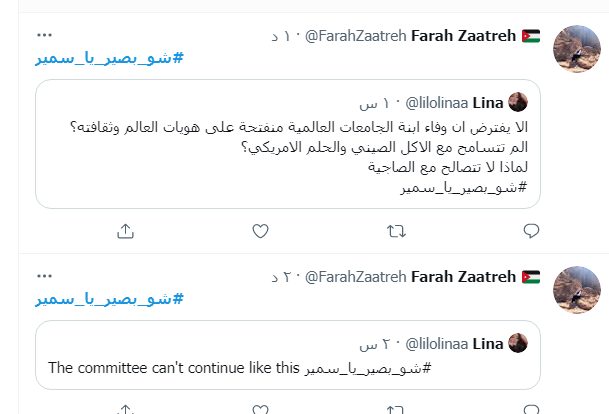
Task: Click Lina's small avatar in English quoted tweet
Action: 518,343
